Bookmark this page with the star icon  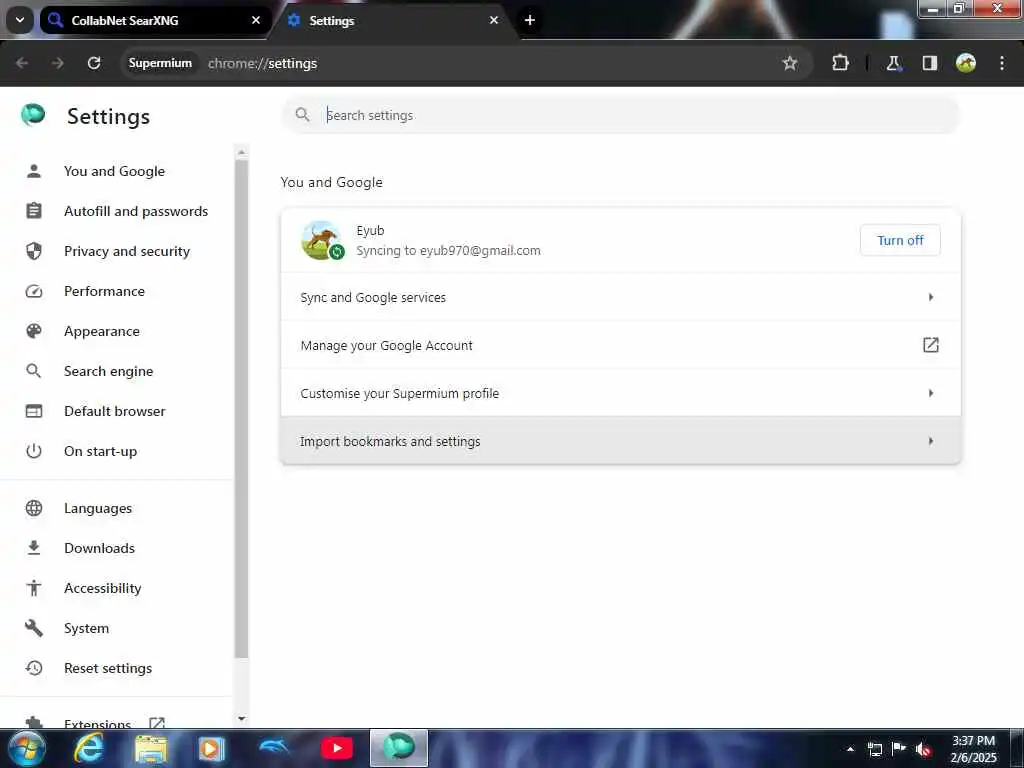tap(790, 63)
